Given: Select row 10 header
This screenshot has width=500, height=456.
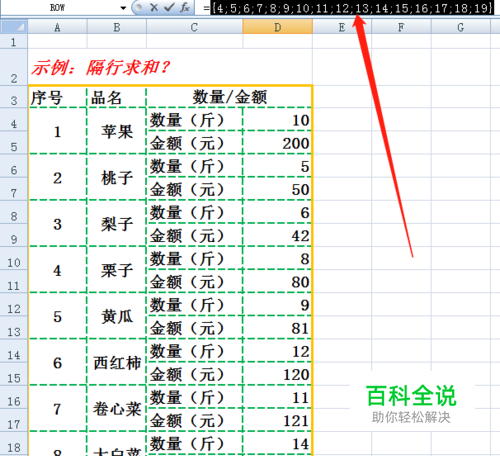Looking at the screenshot, I should pyautogui.click(x=14, y=258).
